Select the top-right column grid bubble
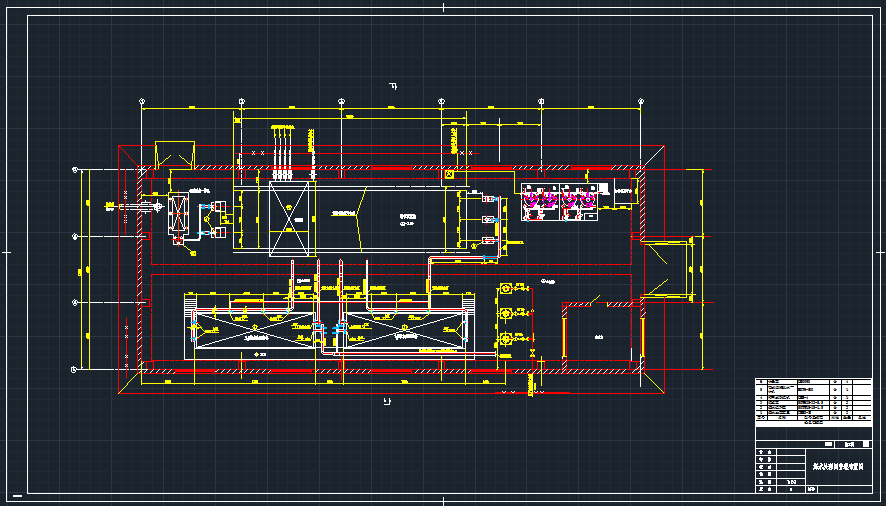Viewport: 886px width, 506px height. point(640,101)
